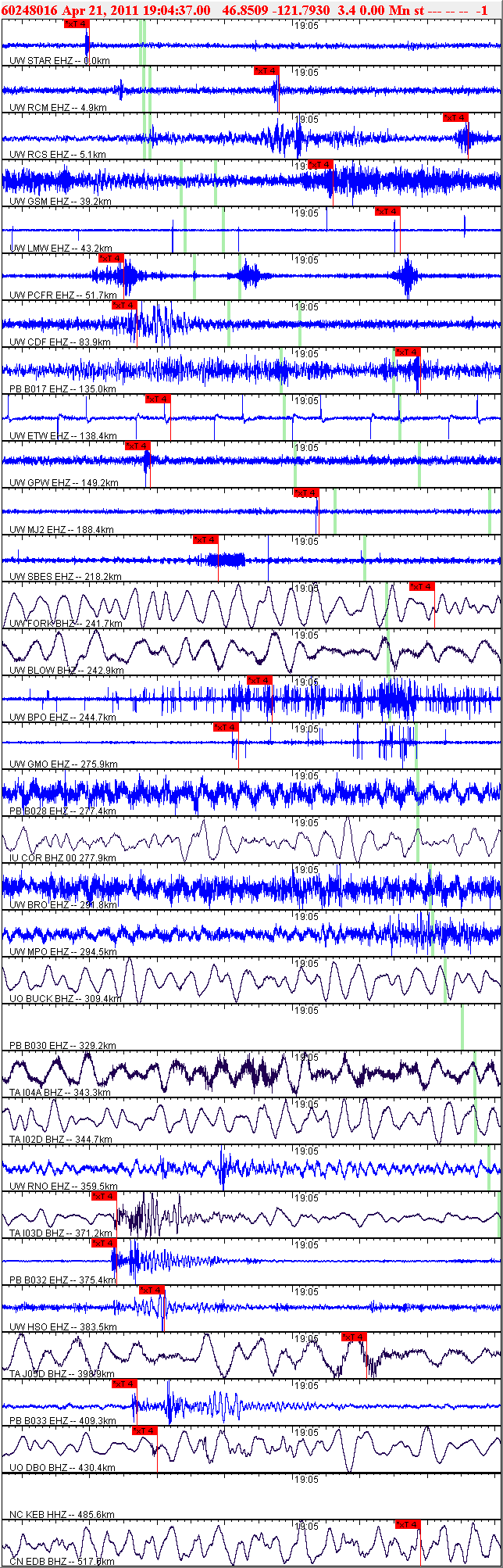
Task: Click the label UW STAR EHZ -- 0.0km
Action: tap(59, 61)
